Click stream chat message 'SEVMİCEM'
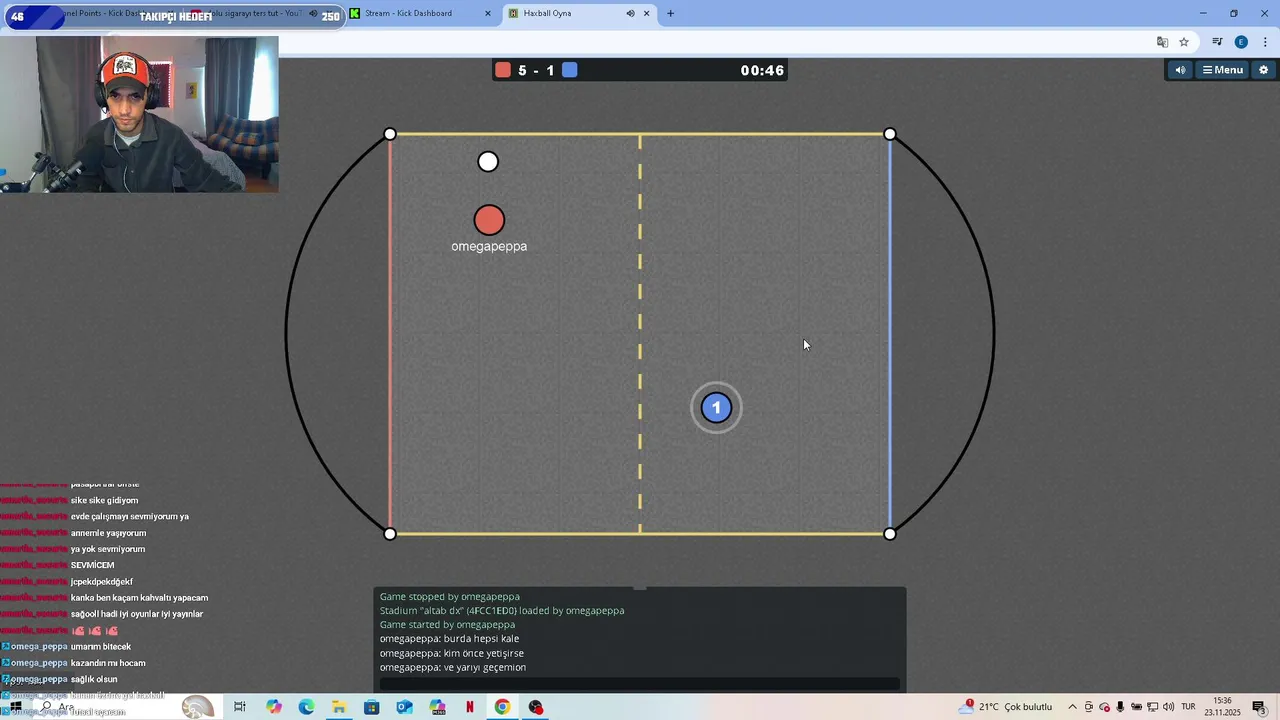Image resolution: width=1280 pixels, height=720 pixels. (x=93, y=565)
